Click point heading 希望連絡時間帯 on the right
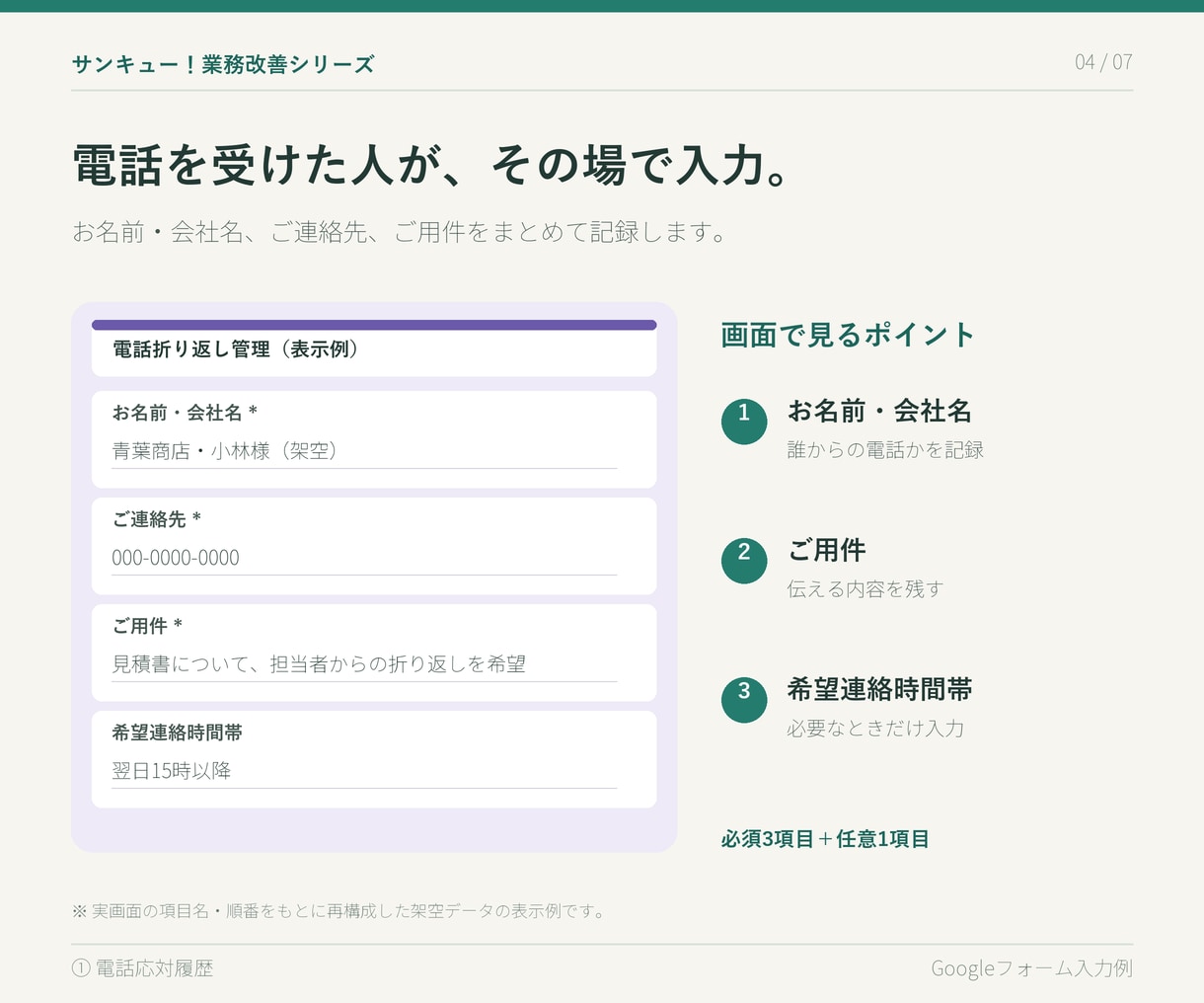This screenshot has width=1204, height=1003. pos(879,689)
